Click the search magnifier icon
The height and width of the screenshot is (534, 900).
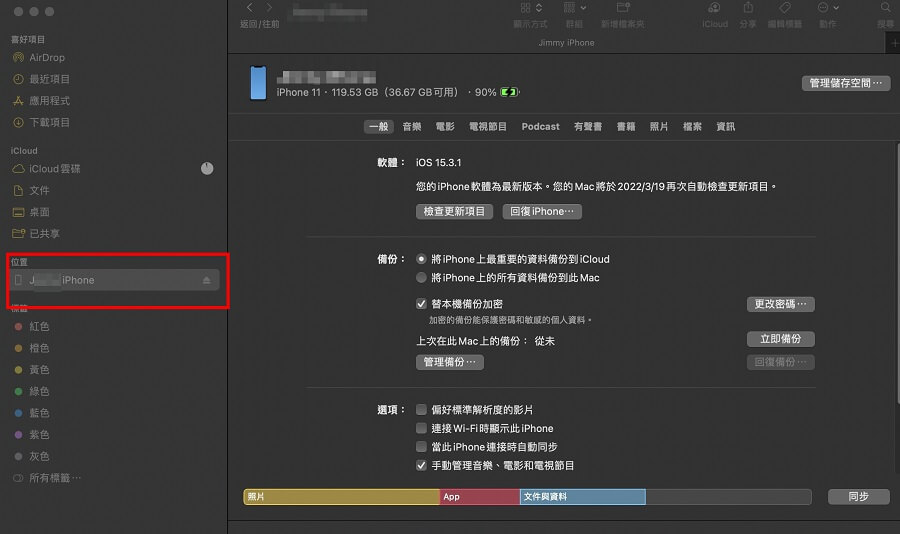[x=885, y=8]
